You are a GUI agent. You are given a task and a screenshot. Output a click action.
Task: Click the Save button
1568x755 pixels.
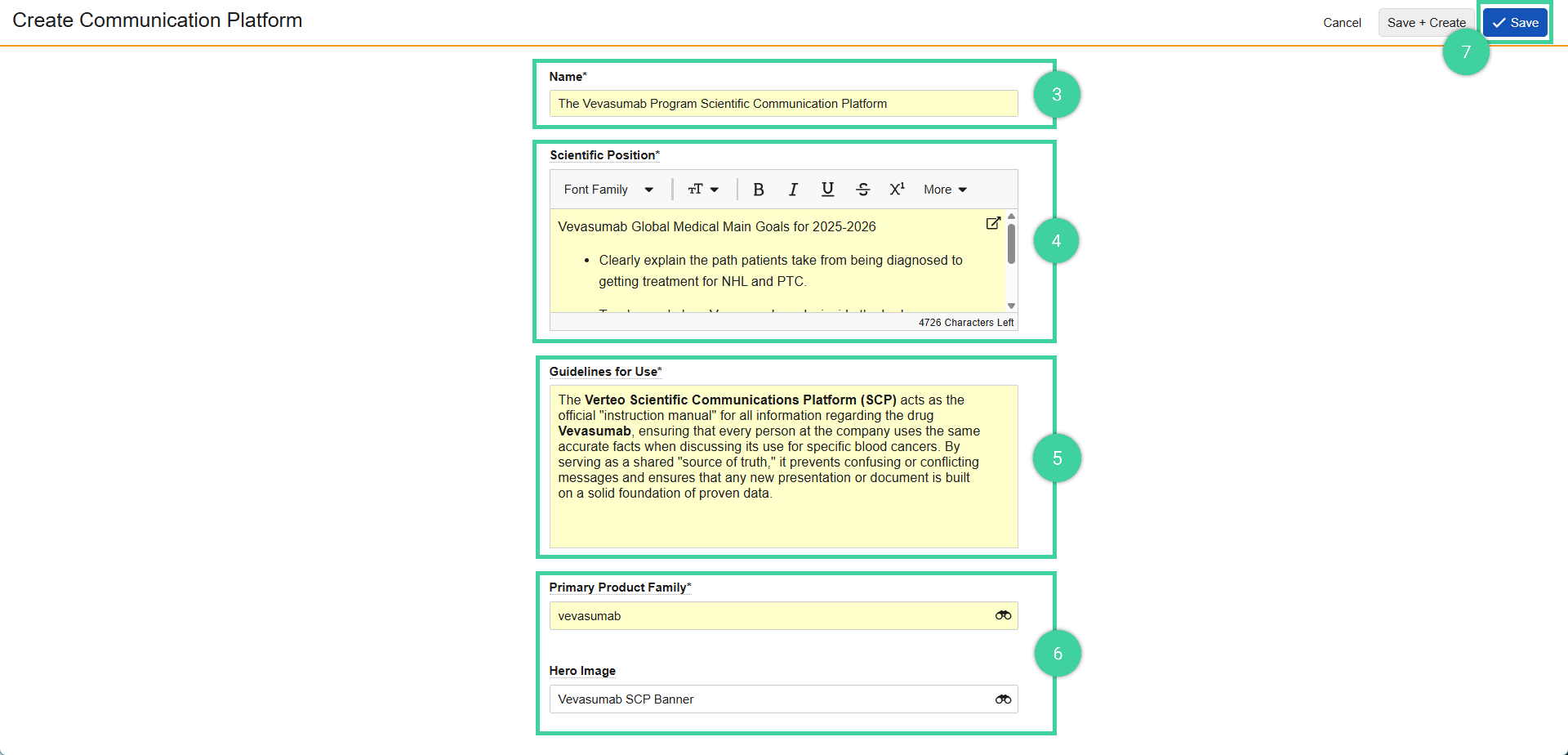pyautogui.click(x=1514, y=22)
